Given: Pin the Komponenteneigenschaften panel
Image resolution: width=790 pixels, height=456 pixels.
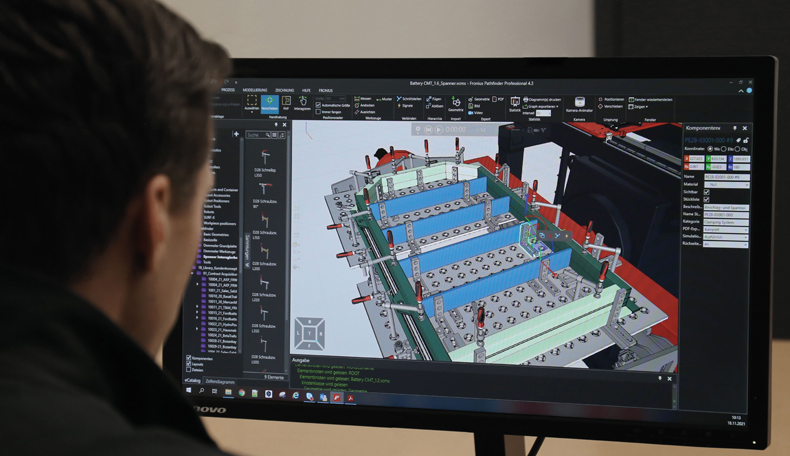Looking at the screenshot, I should 735,128.
